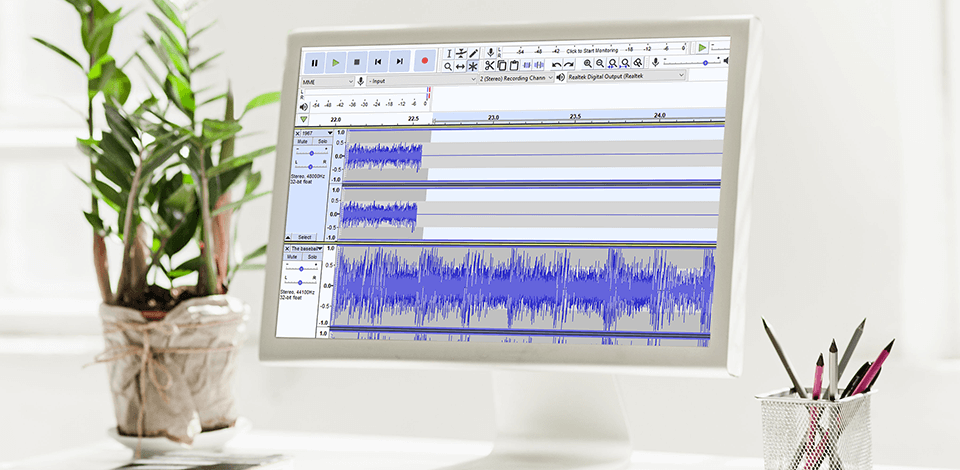This screenshot has height=470, width=960.
Task: Click Select button on 1967 track
Action: pos(305,237)
